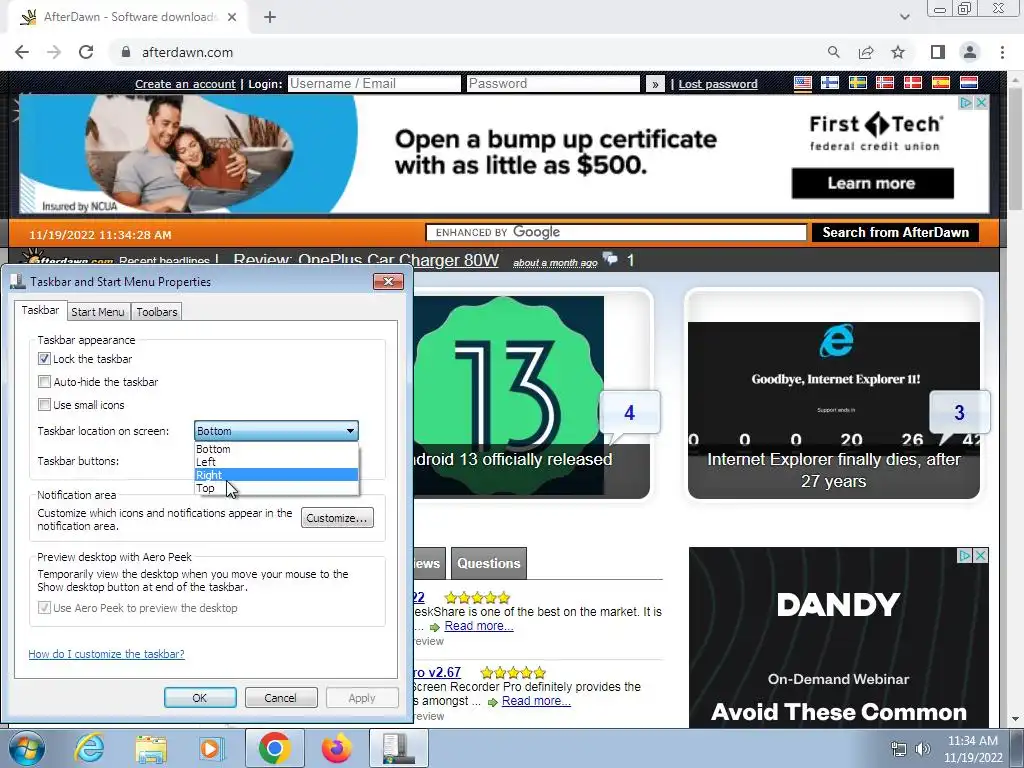Go back using Chrome's back arrow
Screen dimensions: 1024x768
click(x=22, y=52)
